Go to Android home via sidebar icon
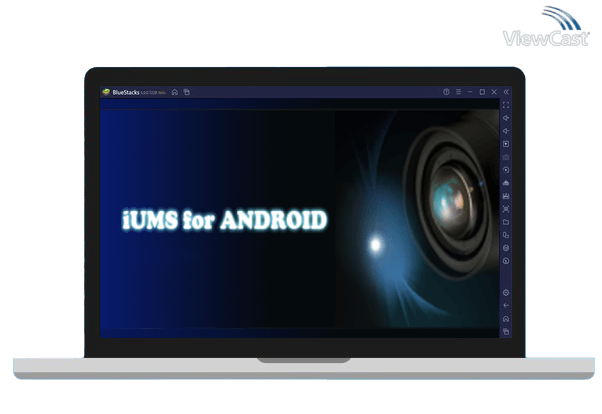 [x=506, y=319]
